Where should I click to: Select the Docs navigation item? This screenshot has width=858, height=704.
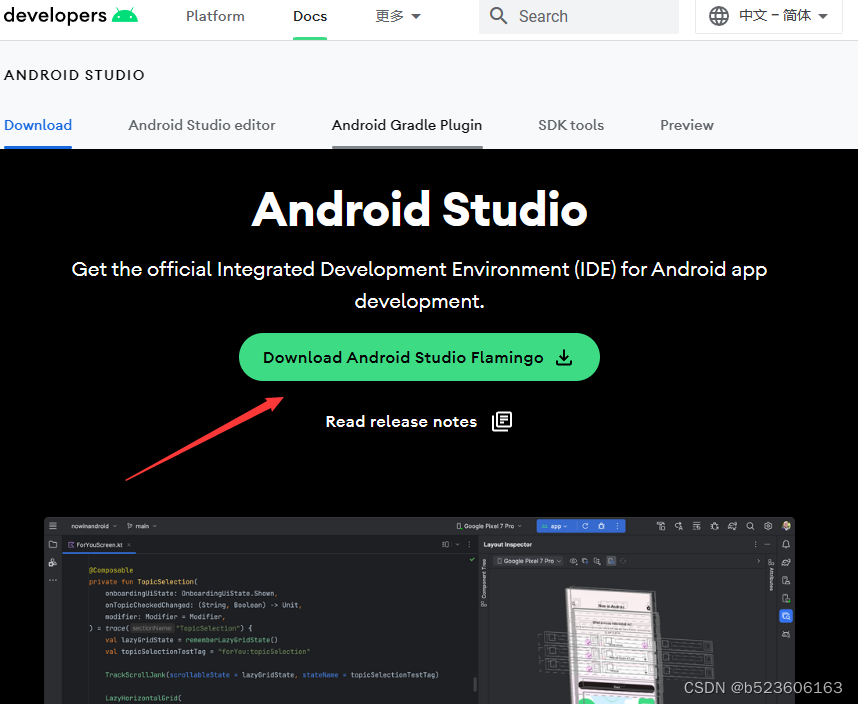point(310,16)
